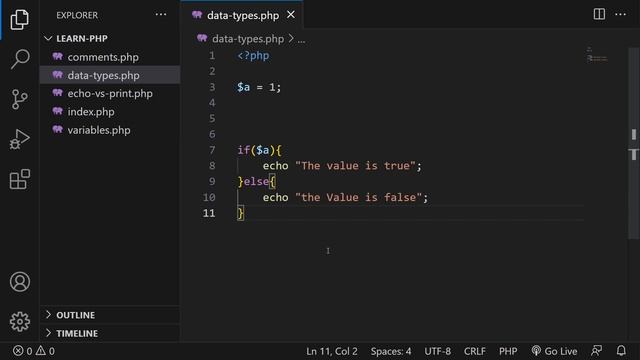This screenshot has width=640, height=360.
Task: Open editor more actions ellipsis
Action: (620, 14)
